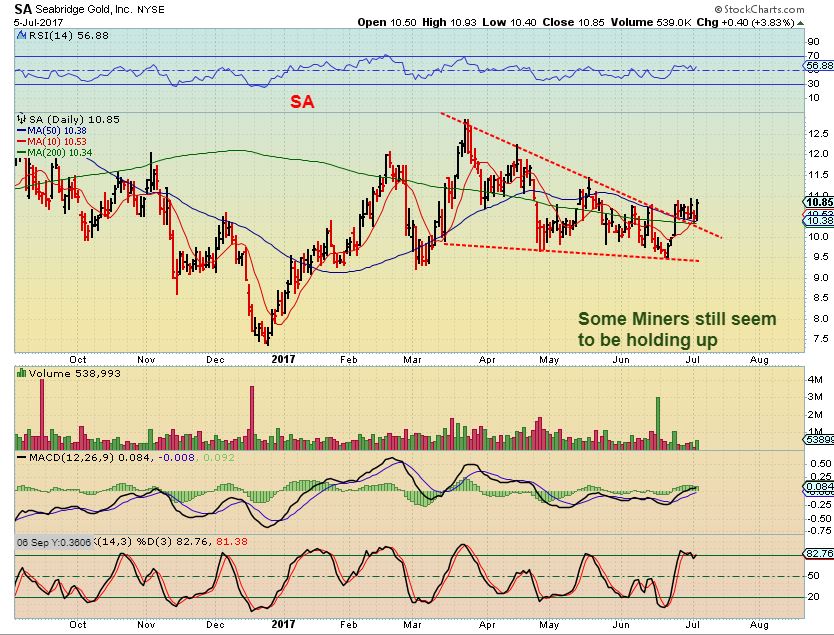Click the green MA(200) line marker in legend
Screen dimensions: 834x635
tap(22, 153)
